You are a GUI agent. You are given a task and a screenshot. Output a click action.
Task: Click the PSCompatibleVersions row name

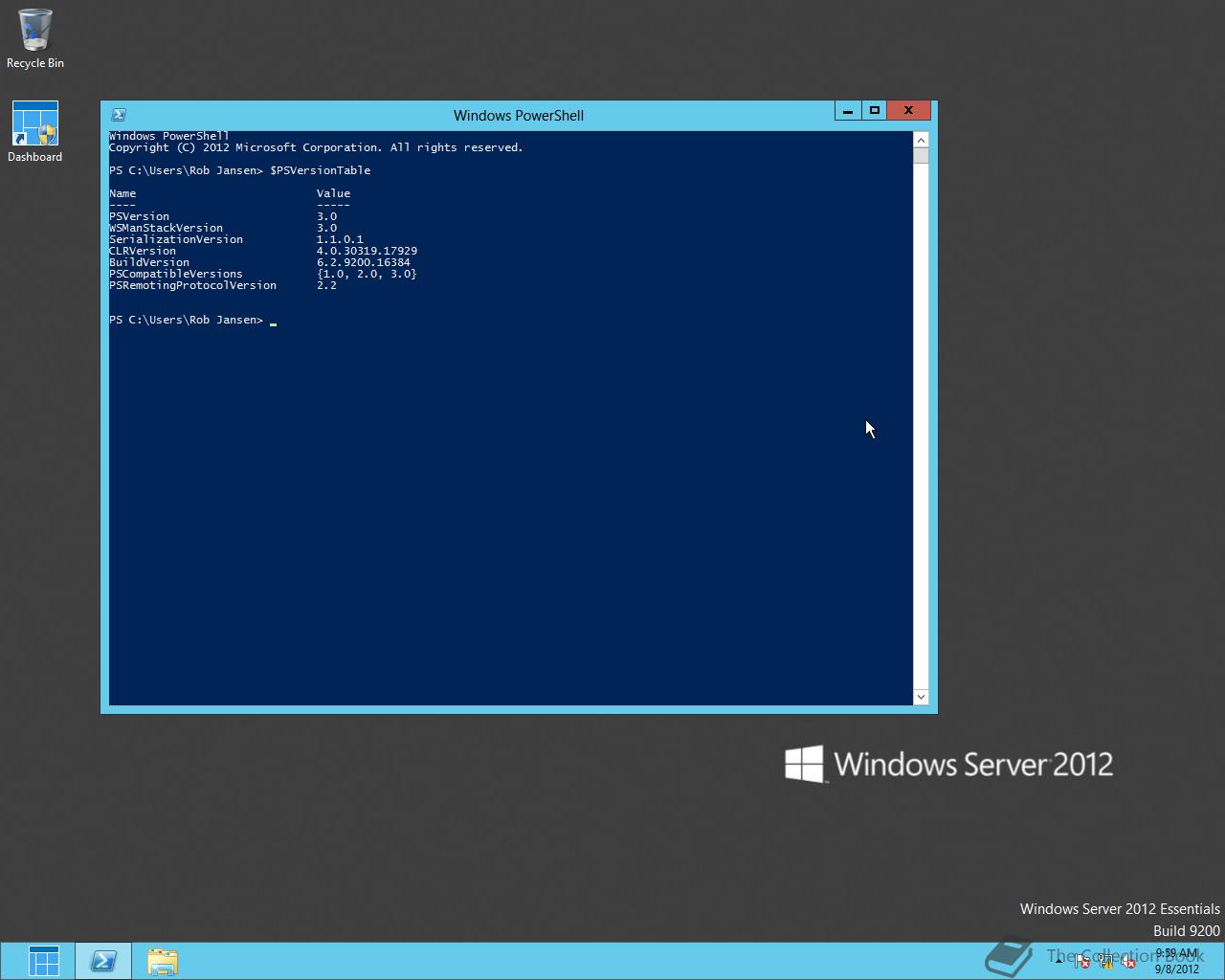[x=176, y=274]
